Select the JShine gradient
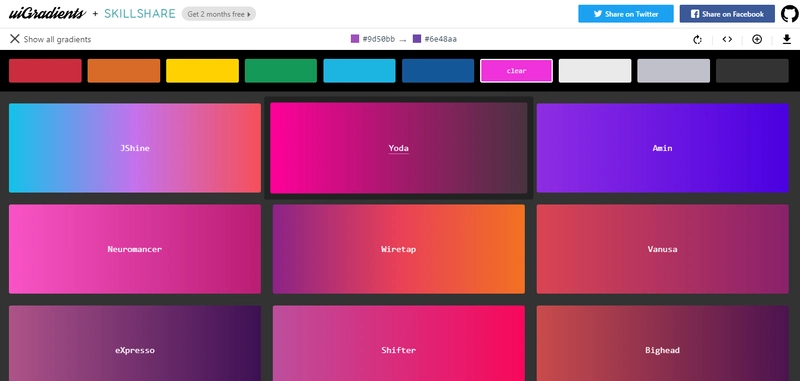The height and width of the screenshot is (381, 800). point(135,148)
